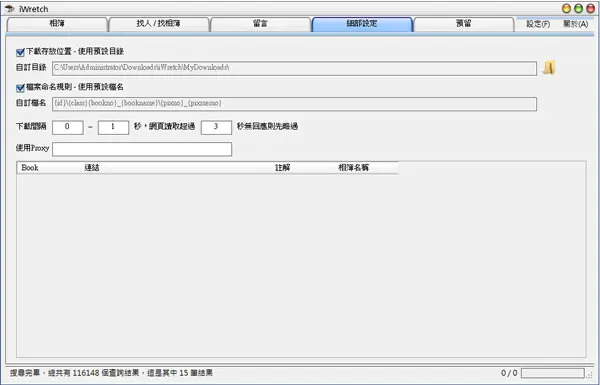Screen dimensions: 600x385
Task: Select the 留言 tab
Action: (x=260, y=24)
